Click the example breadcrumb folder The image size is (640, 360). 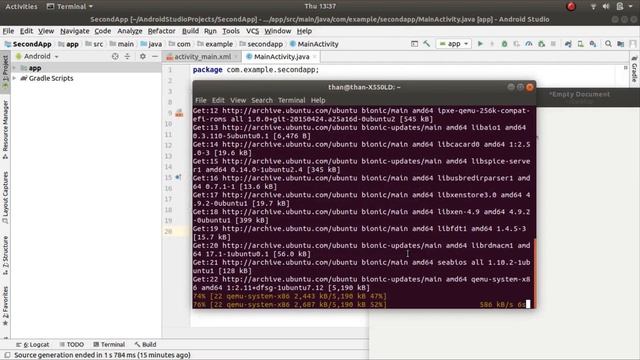pyautogui.click(x=215, y=44)
